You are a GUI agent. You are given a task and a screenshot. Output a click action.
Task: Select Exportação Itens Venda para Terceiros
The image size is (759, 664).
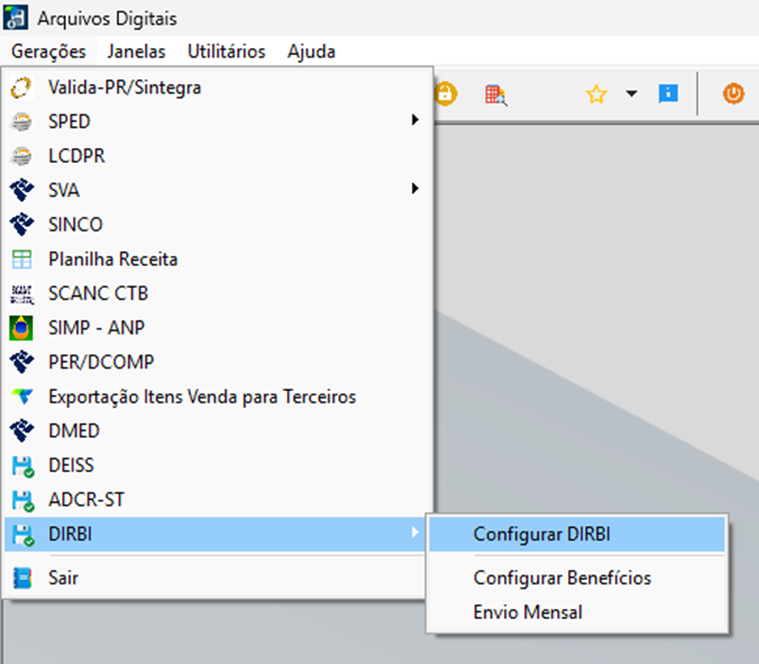(217, 396)
